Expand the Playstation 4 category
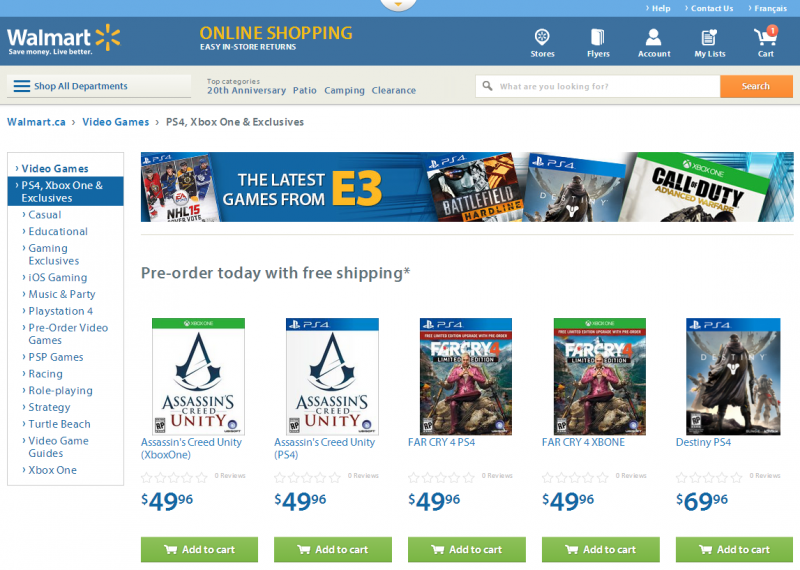800x570 pixels. coord(61,311)
